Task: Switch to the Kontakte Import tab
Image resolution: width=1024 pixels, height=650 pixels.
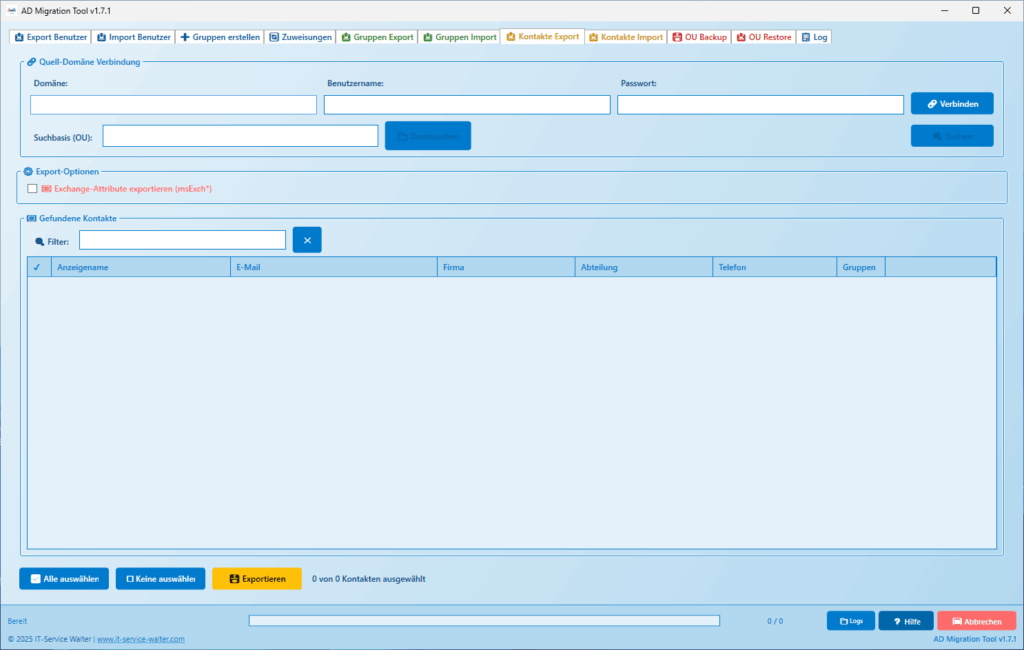Action: pos(626,36)
